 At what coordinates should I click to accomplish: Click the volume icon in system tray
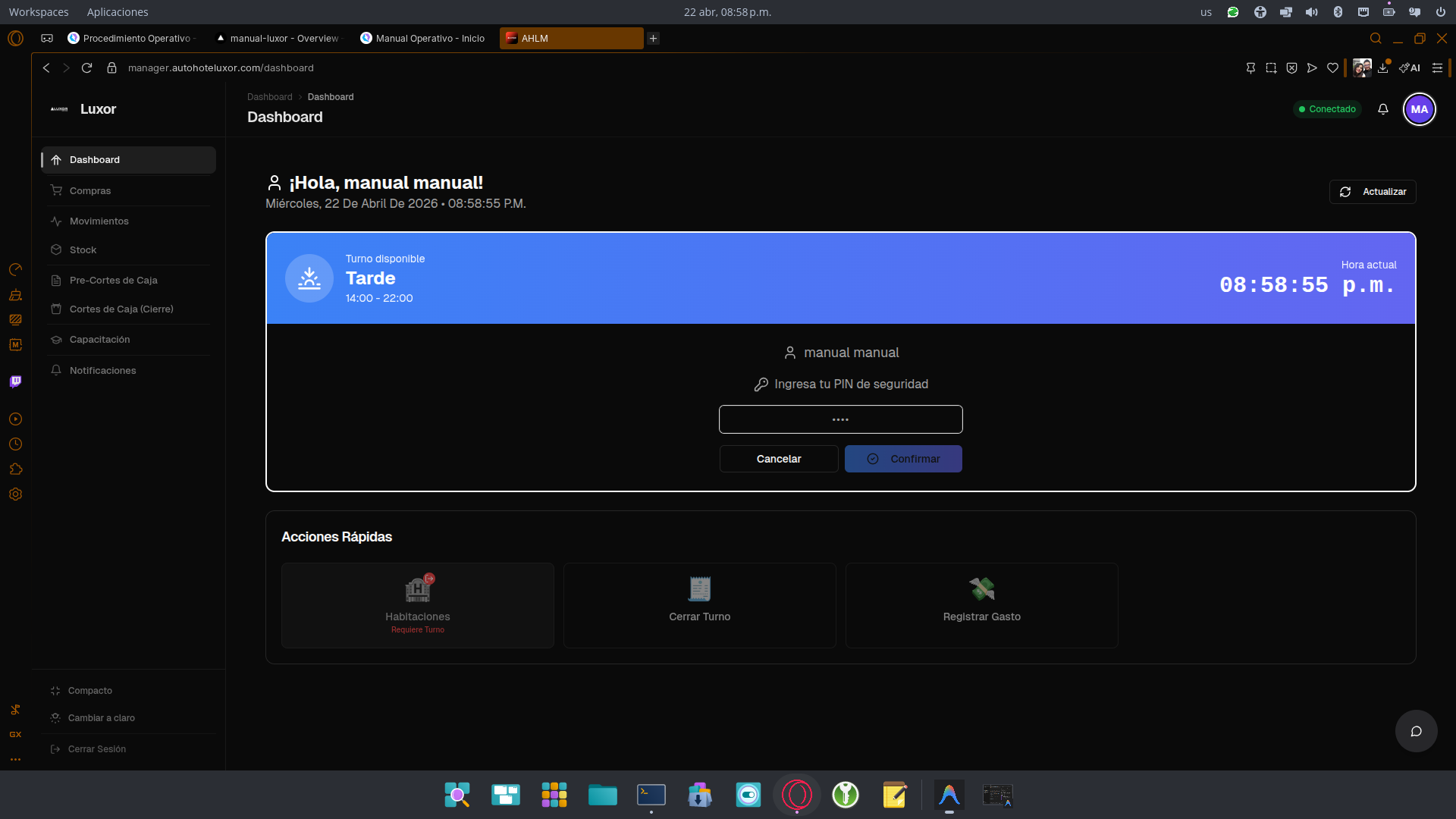[1312, 12]
